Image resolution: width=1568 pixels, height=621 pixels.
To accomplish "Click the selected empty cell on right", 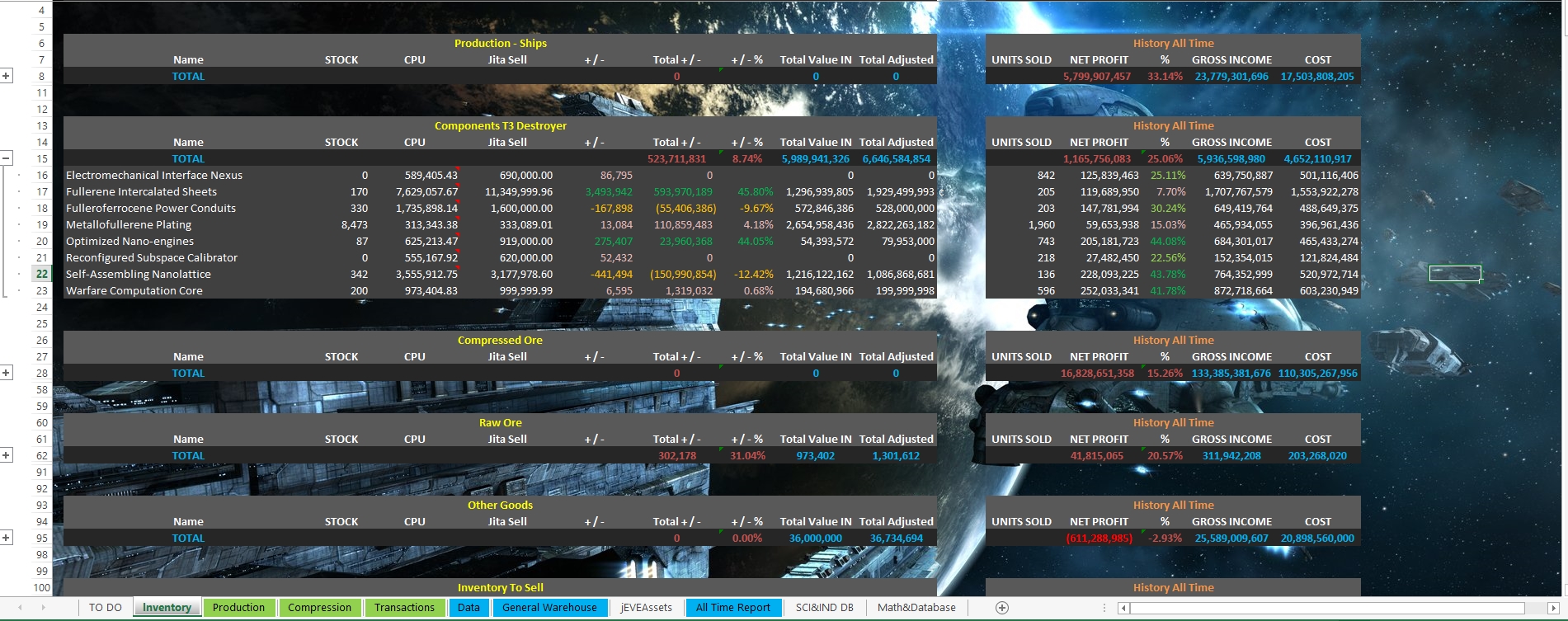I will click(1455, 274).
